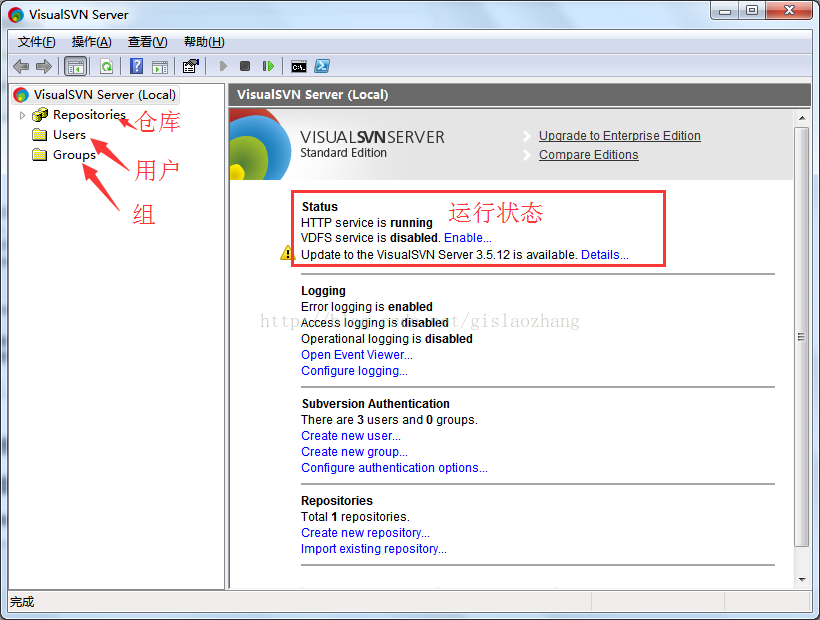Click the scrollbar down arrow
The height and width of the screenshot is (620, 820).
pos(802,579)
